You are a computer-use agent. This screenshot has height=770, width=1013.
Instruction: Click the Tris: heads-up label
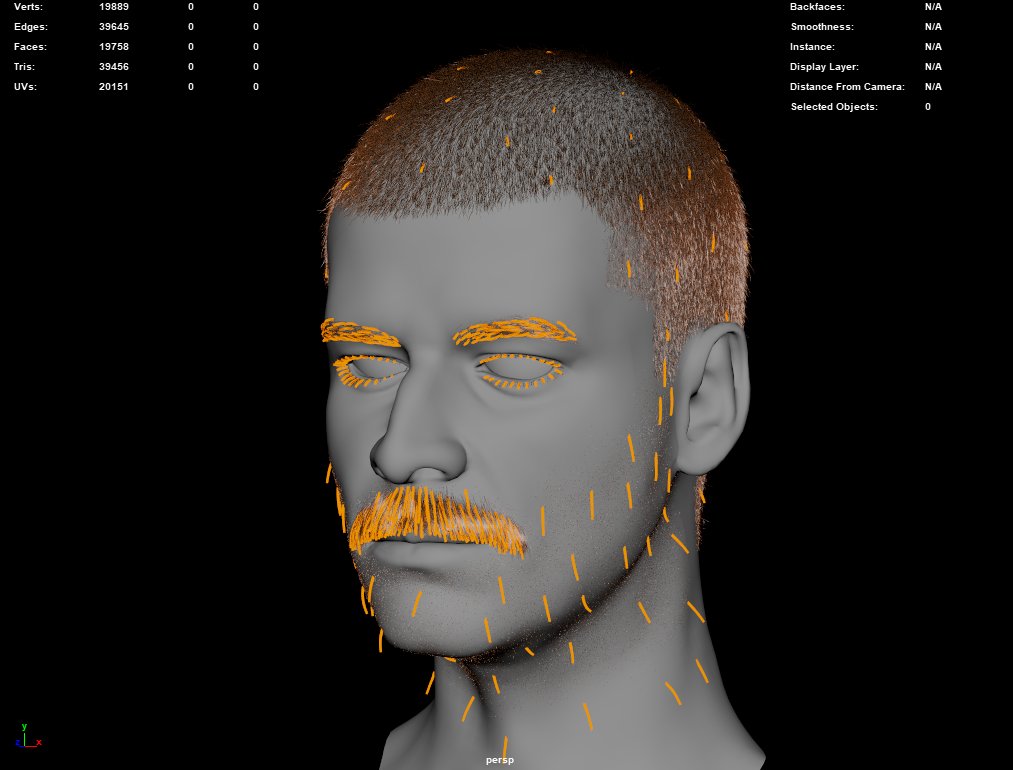click(25, 67)
